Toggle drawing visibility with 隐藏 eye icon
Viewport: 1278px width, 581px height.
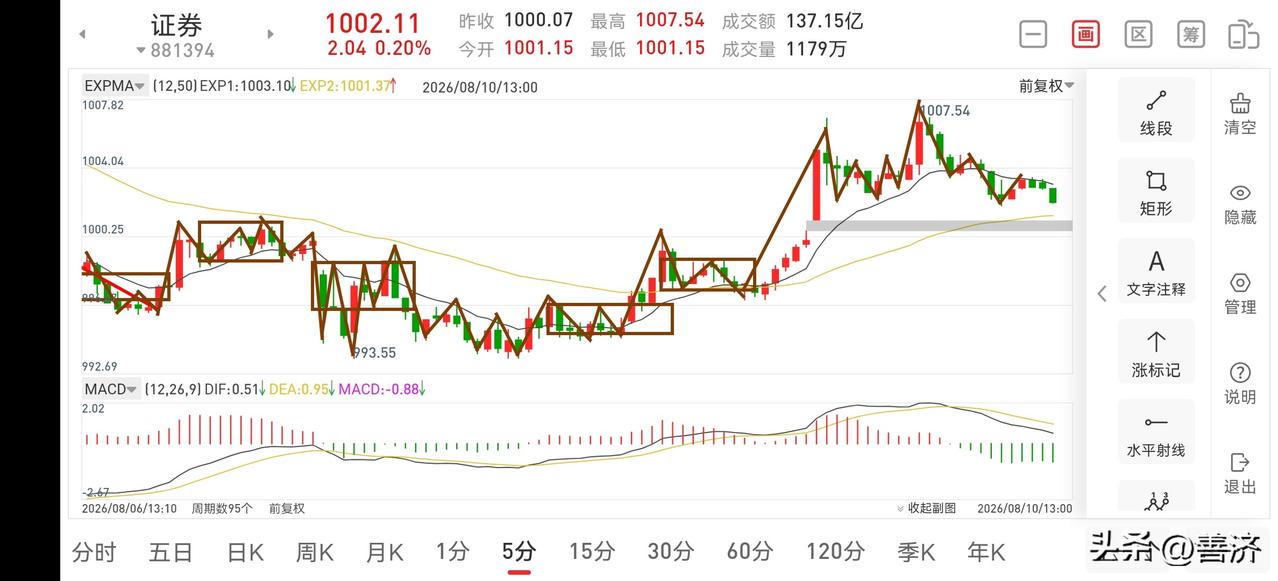point(1240,204)
